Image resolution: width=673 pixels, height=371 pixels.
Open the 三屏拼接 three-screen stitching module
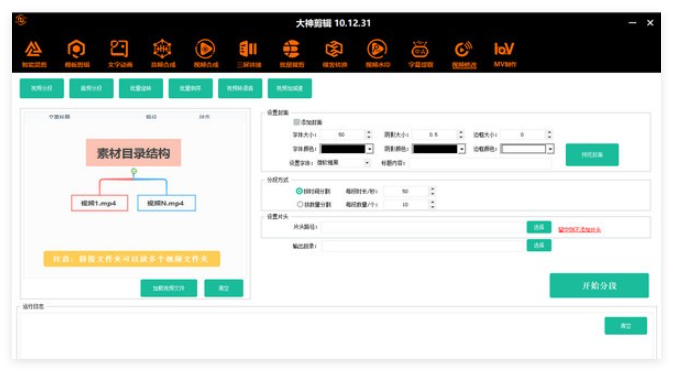click(249, 53)
